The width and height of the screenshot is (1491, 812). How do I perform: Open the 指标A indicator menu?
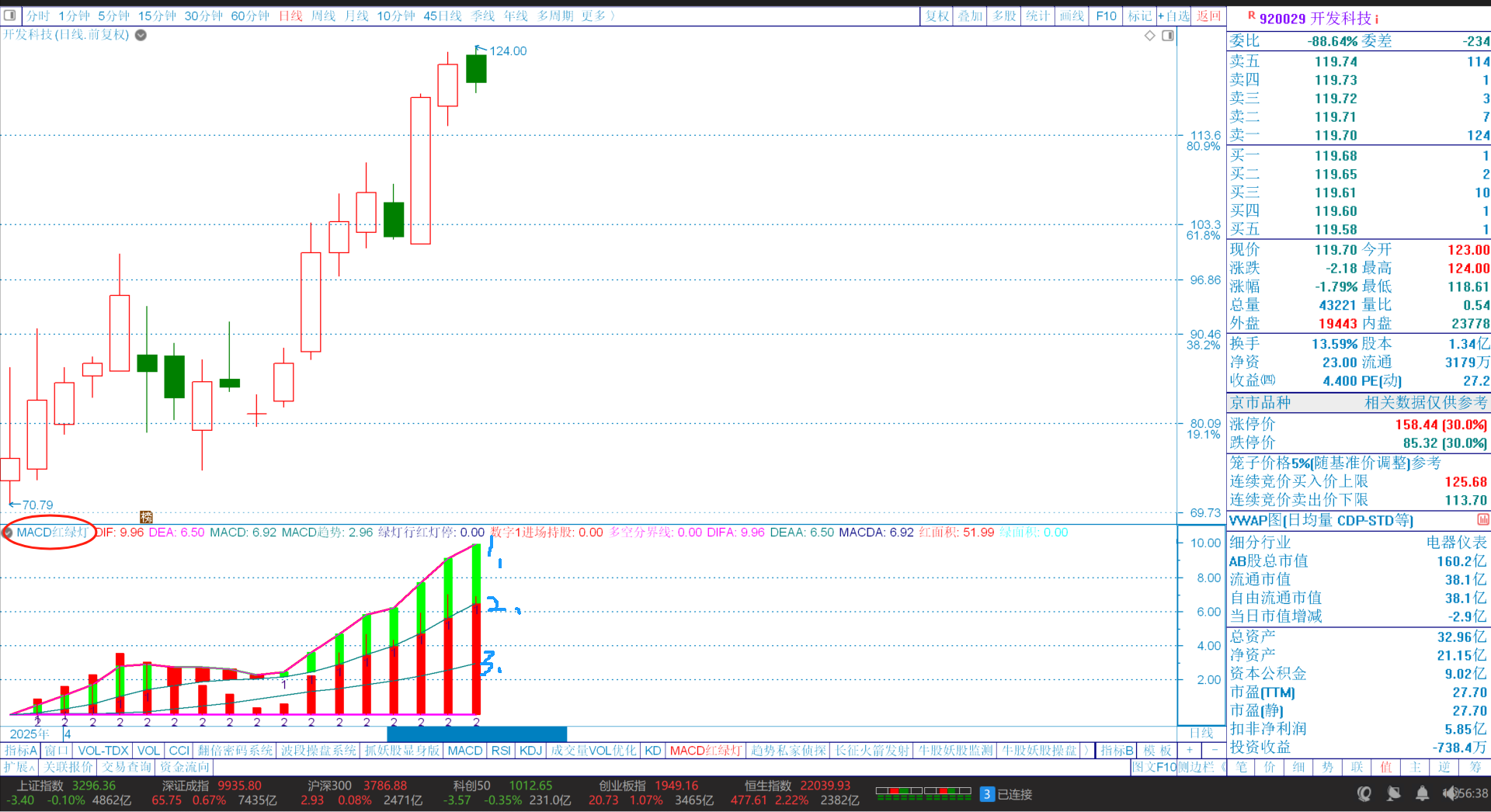tap(21, 751)
